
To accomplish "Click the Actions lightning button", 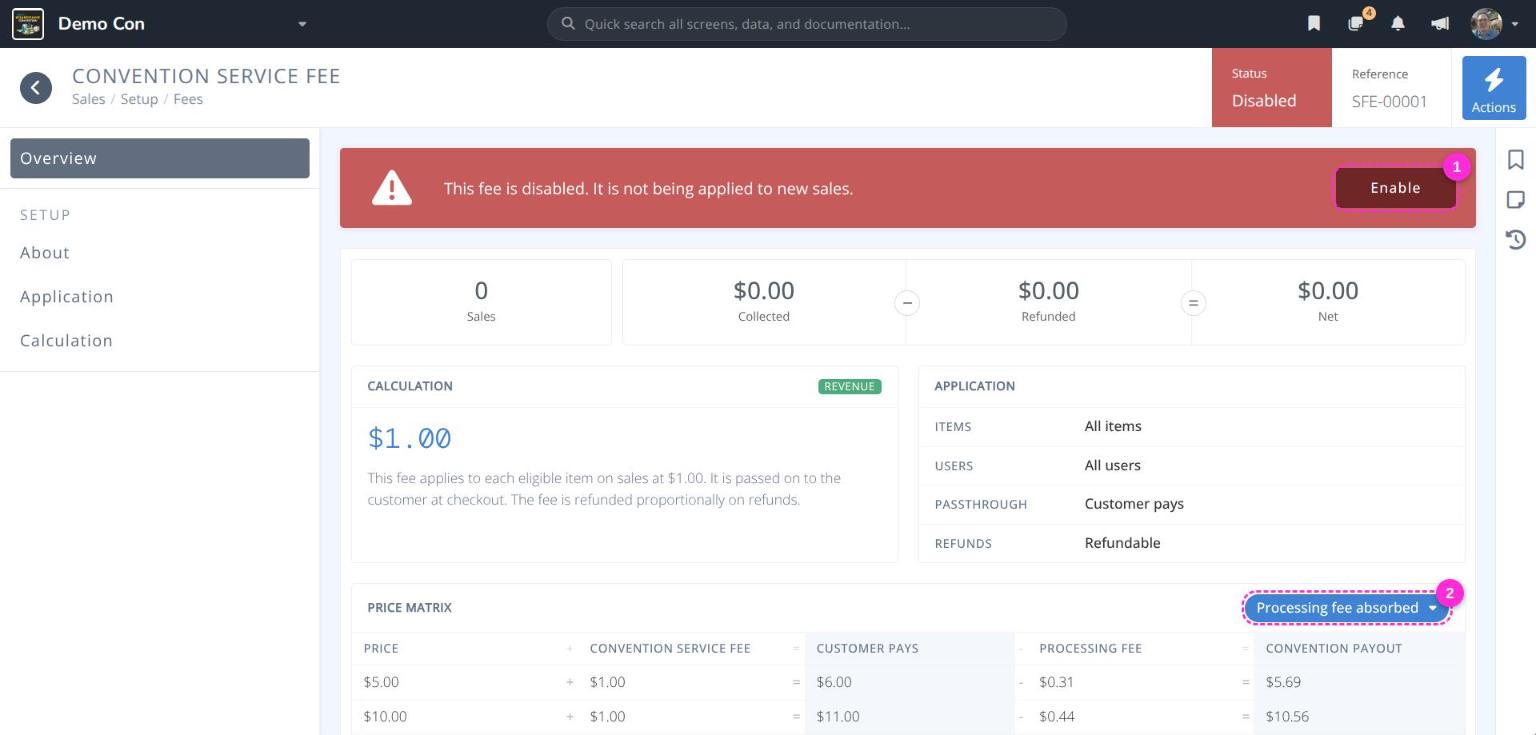I will point(1494,88).
